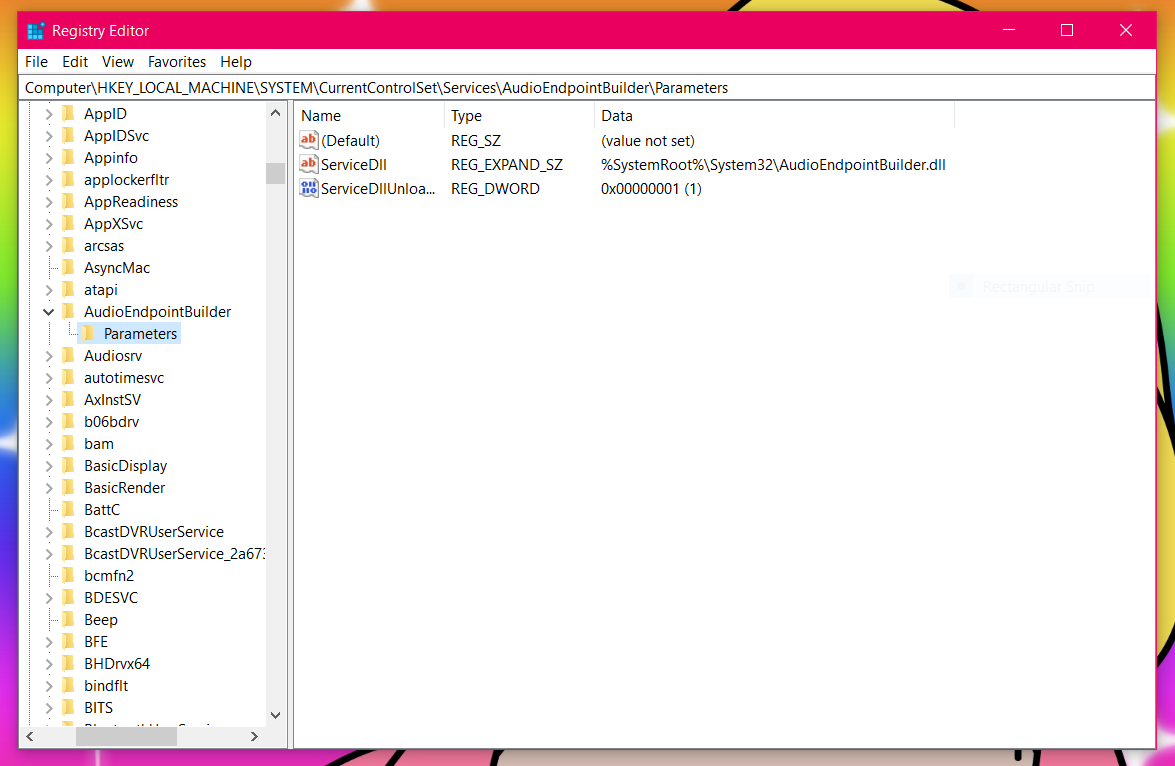Screen dimensions: 1175x766
Task: Click the AppID folder icon
Action: (69, 113)
